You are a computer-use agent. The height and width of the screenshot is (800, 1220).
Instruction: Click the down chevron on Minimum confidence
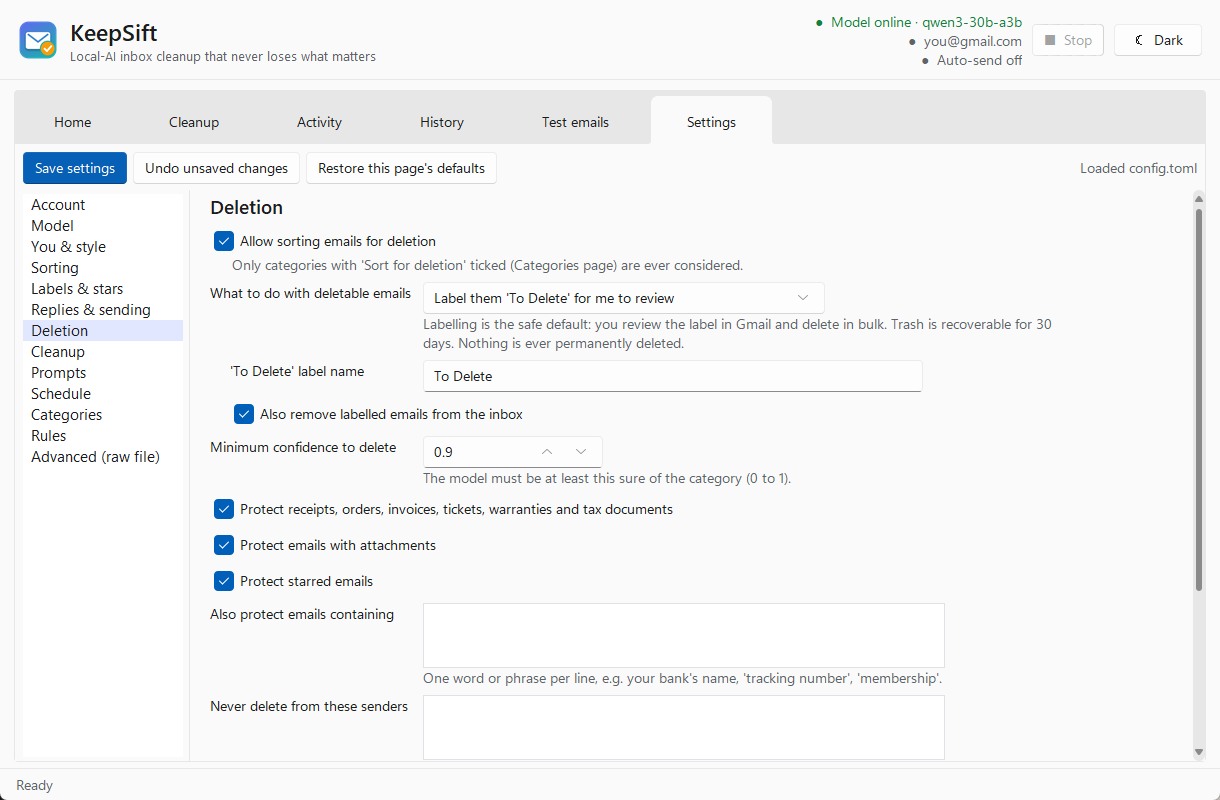coord(581,452)
